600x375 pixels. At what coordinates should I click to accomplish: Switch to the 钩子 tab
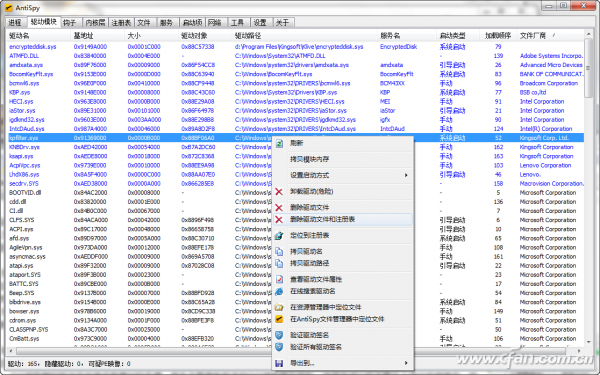[x=70, y=23]
